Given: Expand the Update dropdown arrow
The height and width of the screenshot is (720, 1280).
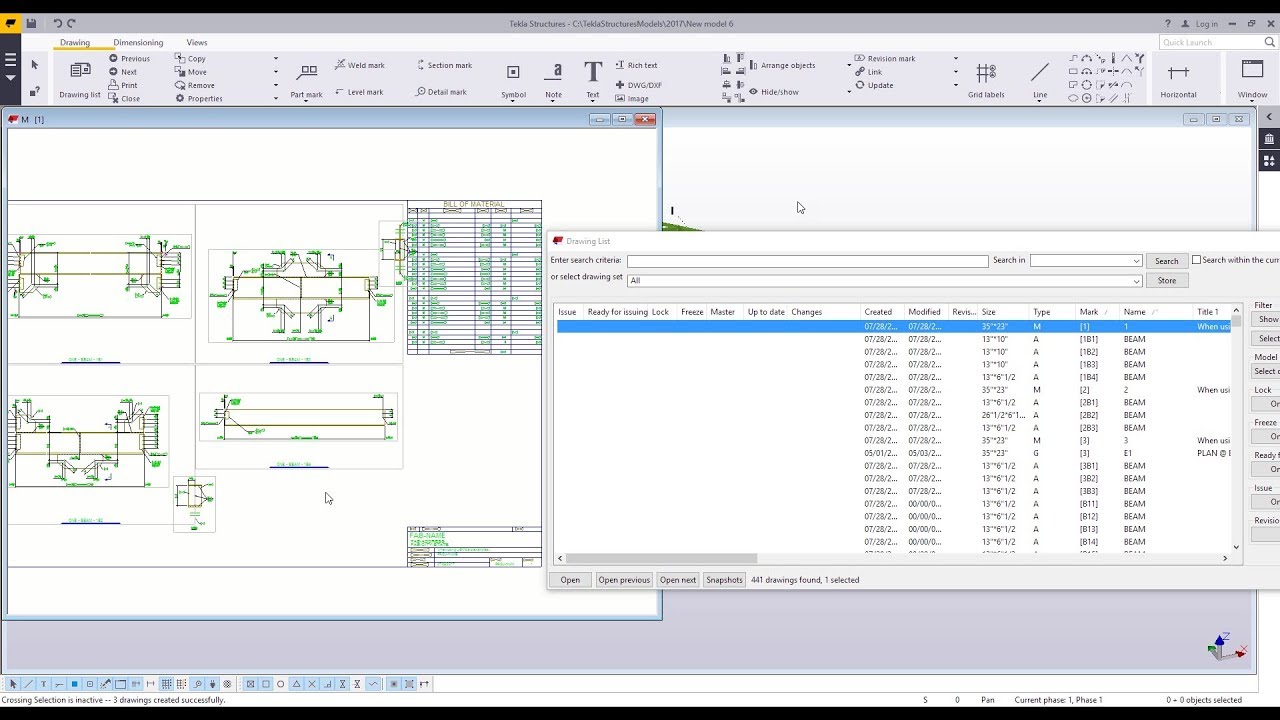Looking at the screenshot, I should [956, 85].
